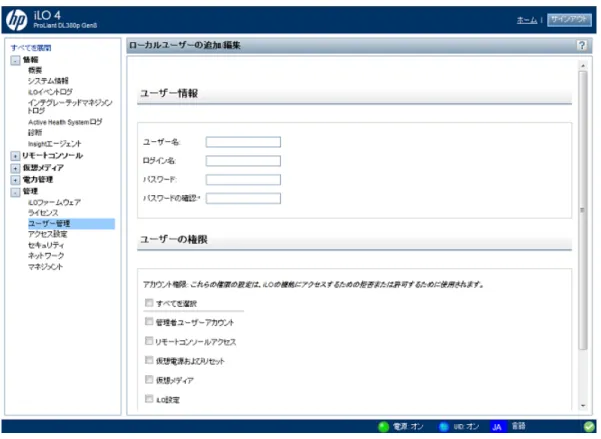Expand the 仮想メディア sidebar section
This screenshot has height=439, width=601.
(15, 168)
